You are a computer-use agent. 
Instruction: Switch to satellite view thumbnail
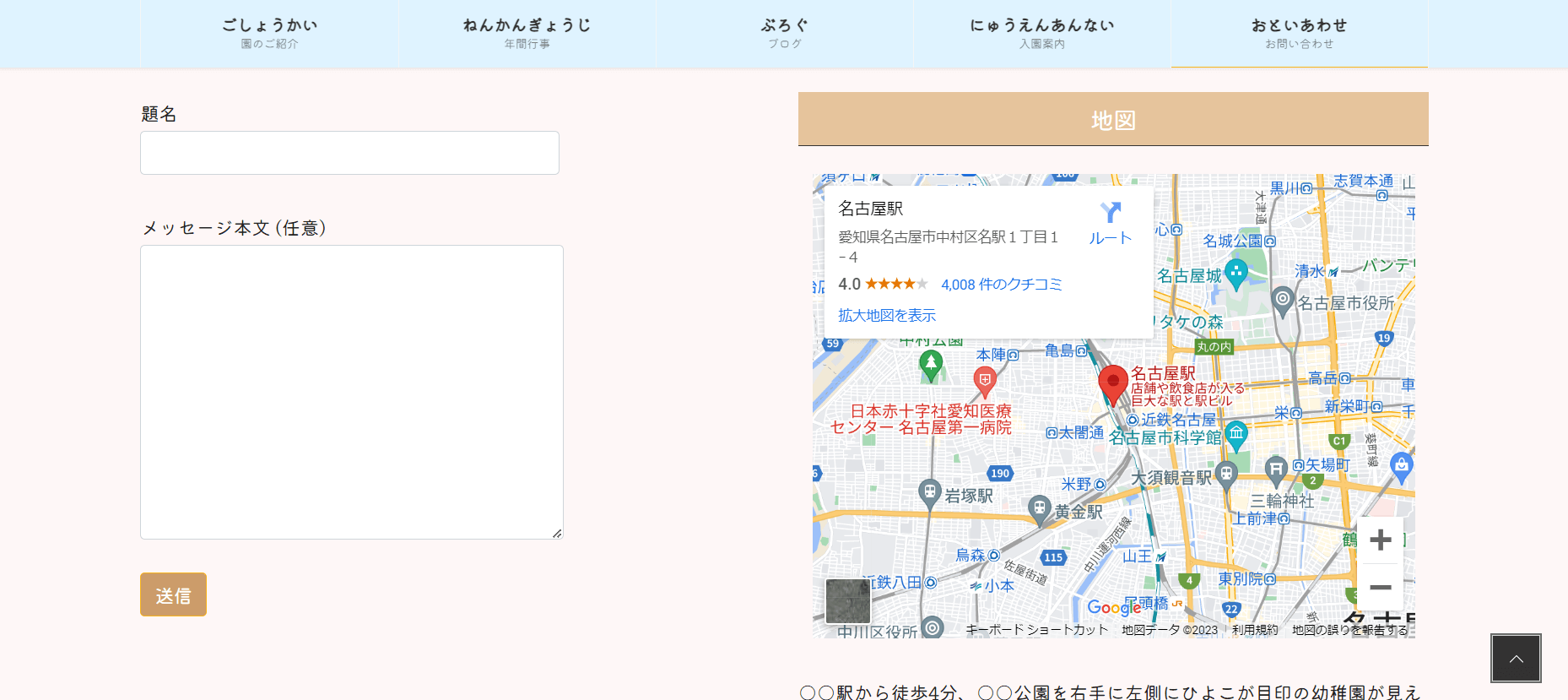[x=848, y=601]
